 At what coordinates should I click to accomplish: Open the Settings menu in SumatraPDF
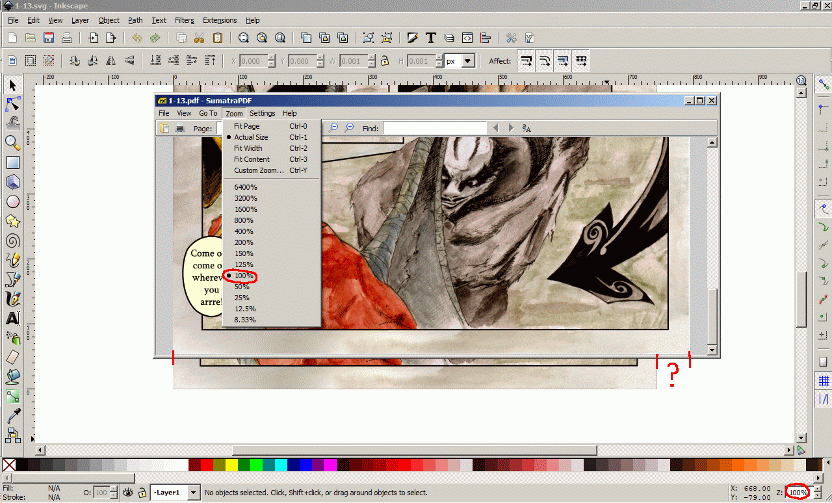click(262, 114)
